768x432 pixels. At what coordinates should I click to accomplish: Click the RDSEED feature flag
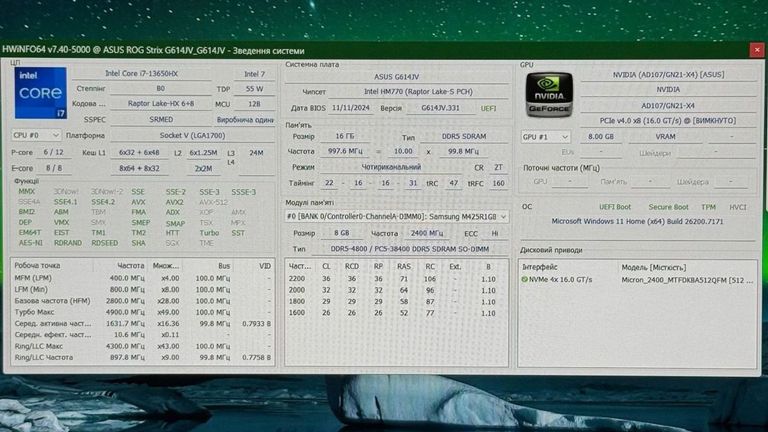104,243
